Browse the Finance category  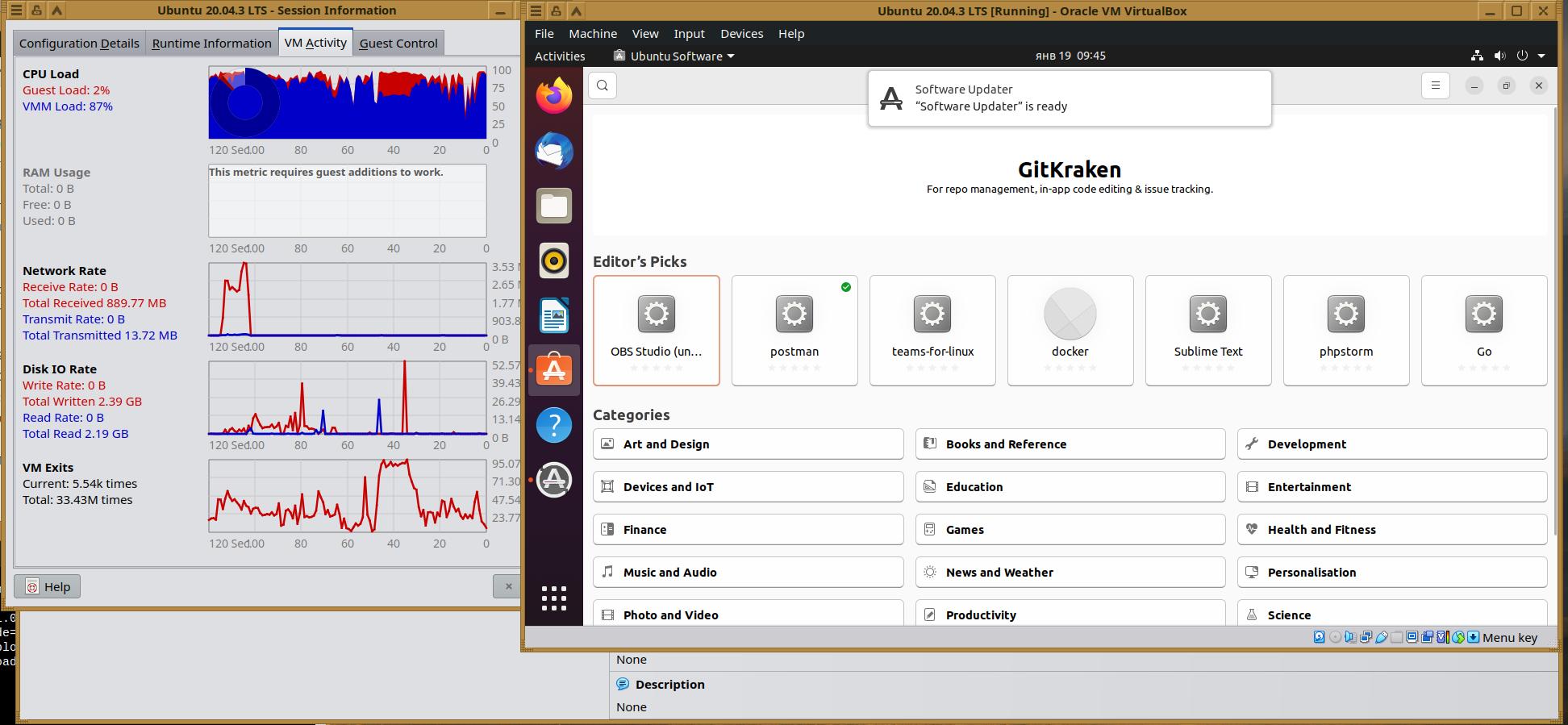(x=749, y=529)
